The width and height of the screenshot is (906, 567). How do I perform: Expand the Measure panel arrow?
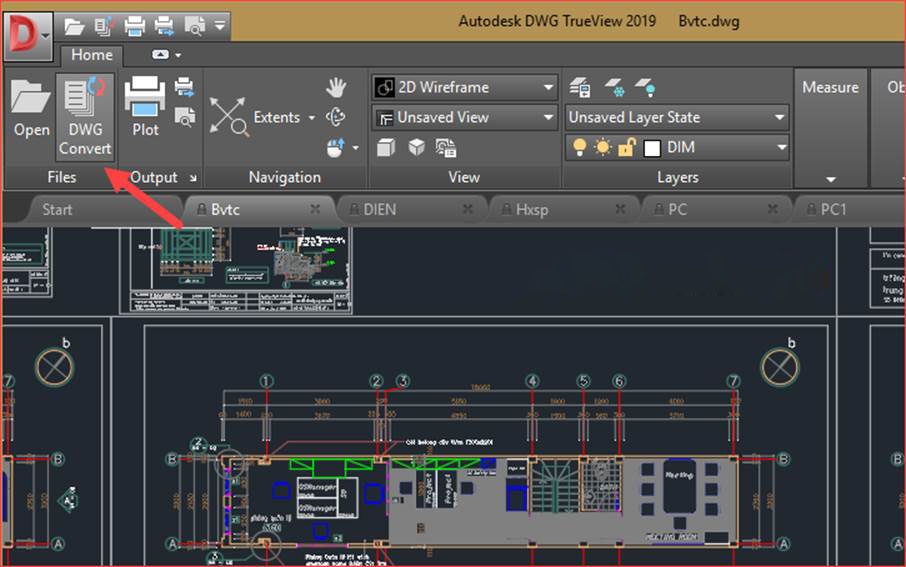(830, 179)
